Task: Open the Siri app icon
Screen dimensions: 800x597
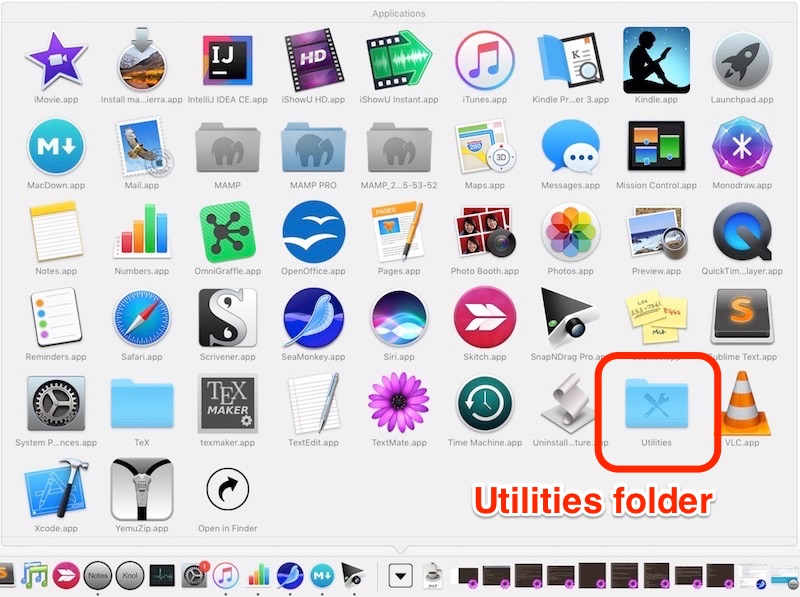Action: click(x=399, y=316)
